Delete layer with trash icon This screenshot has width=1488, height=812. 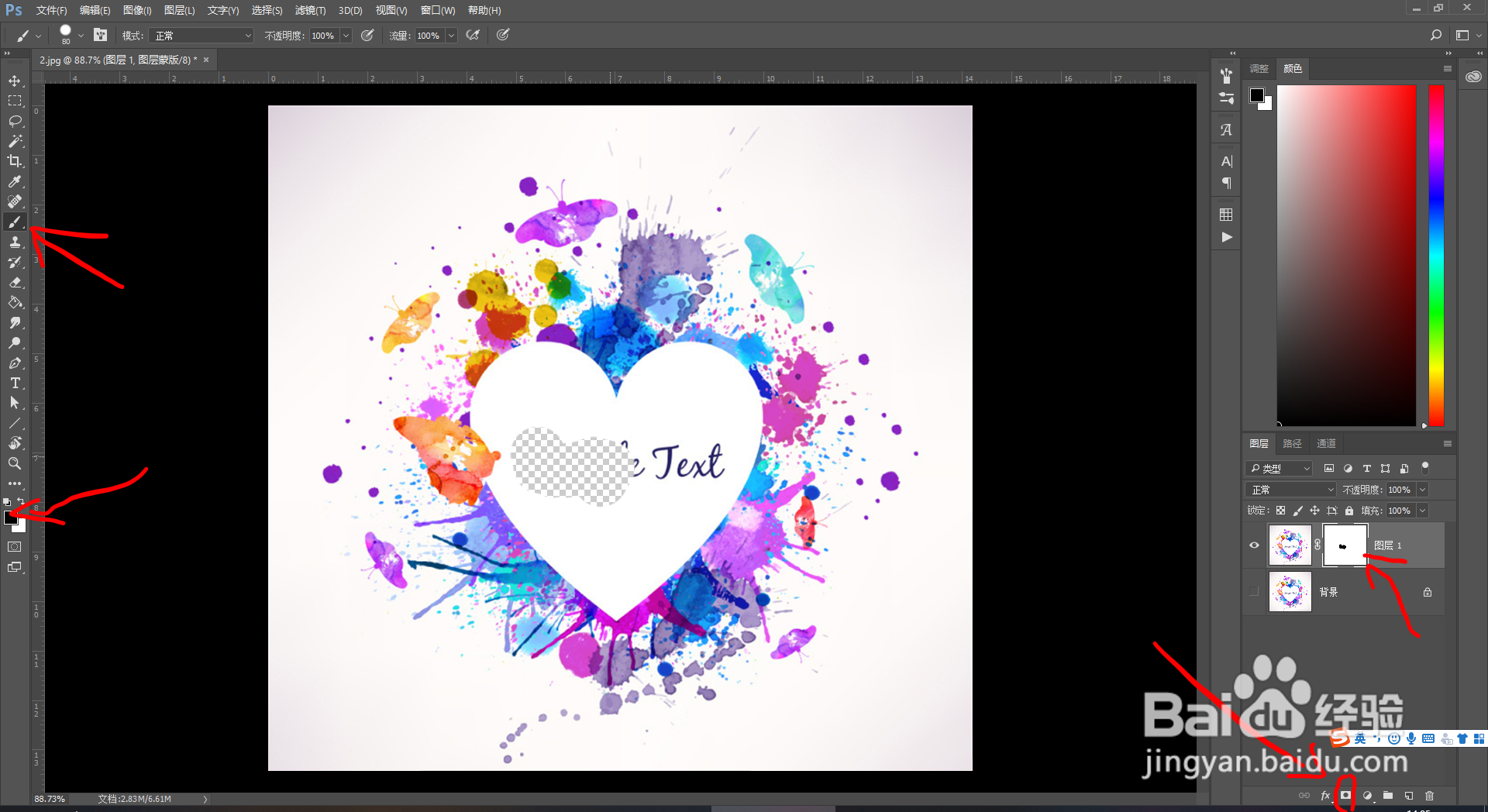[x=1430, y=795]
